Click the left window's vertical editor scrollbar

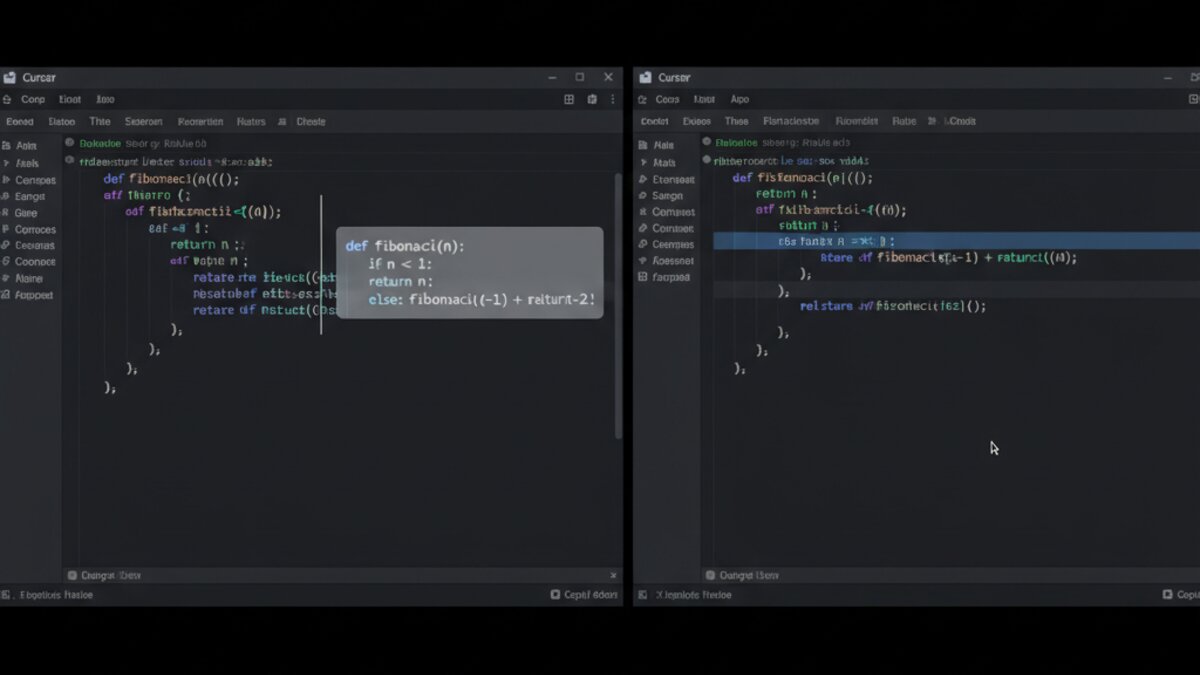click(618, 305)
